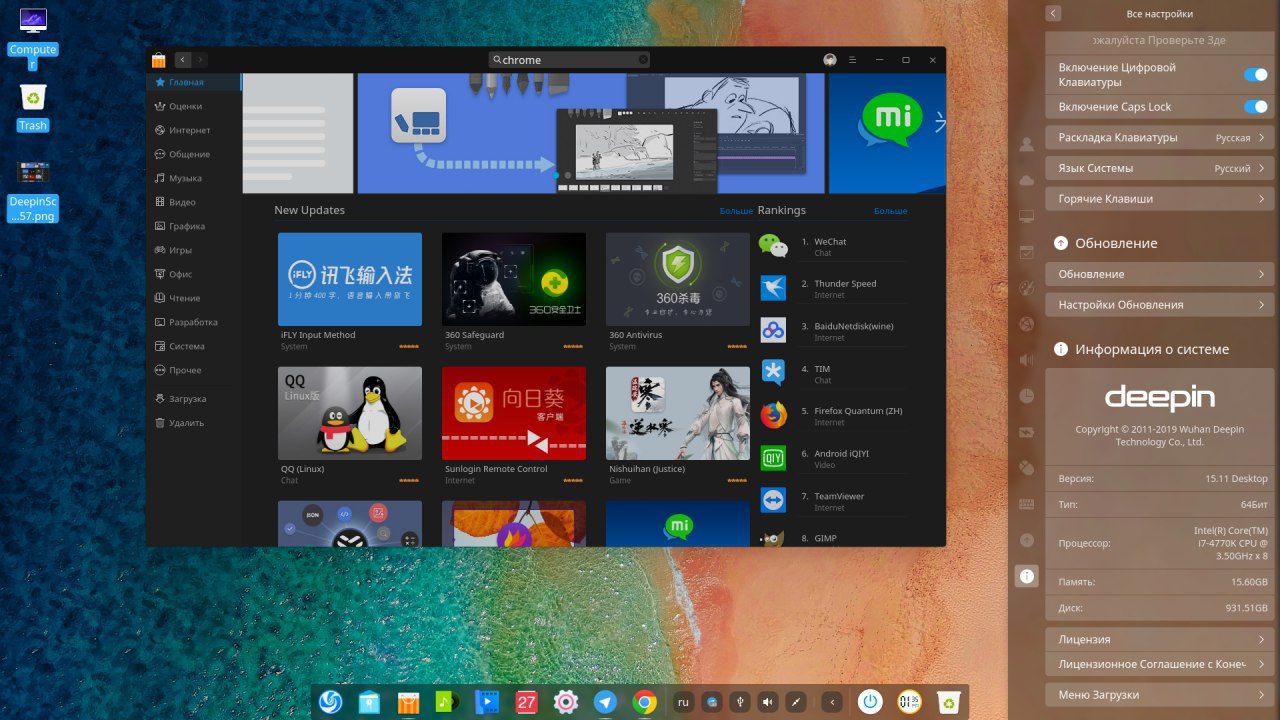This screenshot has height=720, width=1280.
Task: Open Sunlogin Remote Control thumbnail
Action: pyautogui.click(x=514, y=413)
